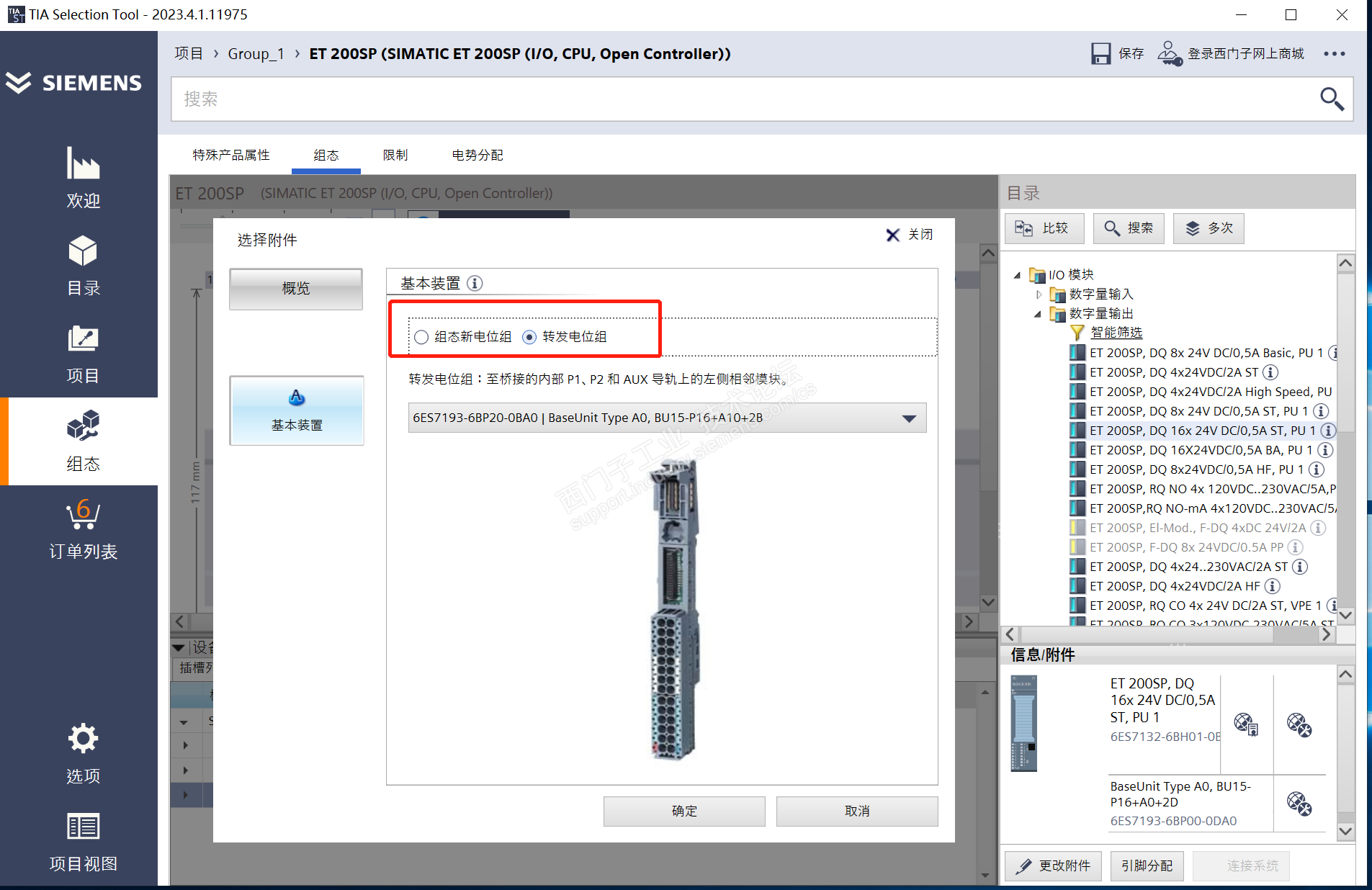Open the 欢迎 welcome page in sidebar
1372x890 pixels.
pos(83,178)
